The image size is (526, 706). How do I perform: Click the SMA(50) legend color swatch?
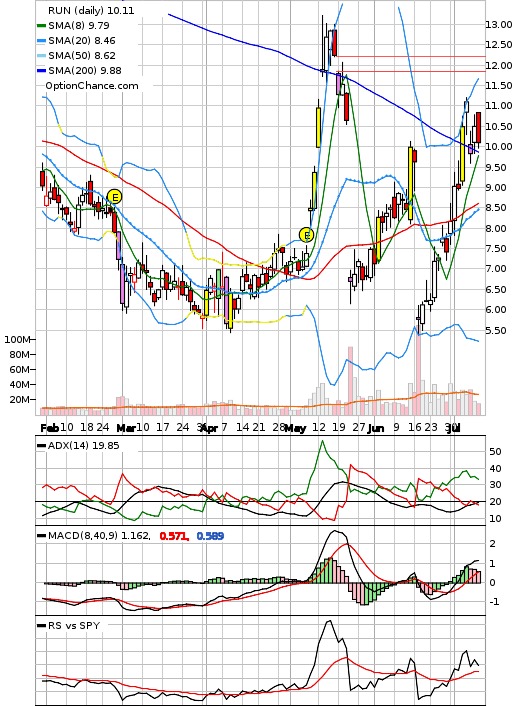[41, 56]
